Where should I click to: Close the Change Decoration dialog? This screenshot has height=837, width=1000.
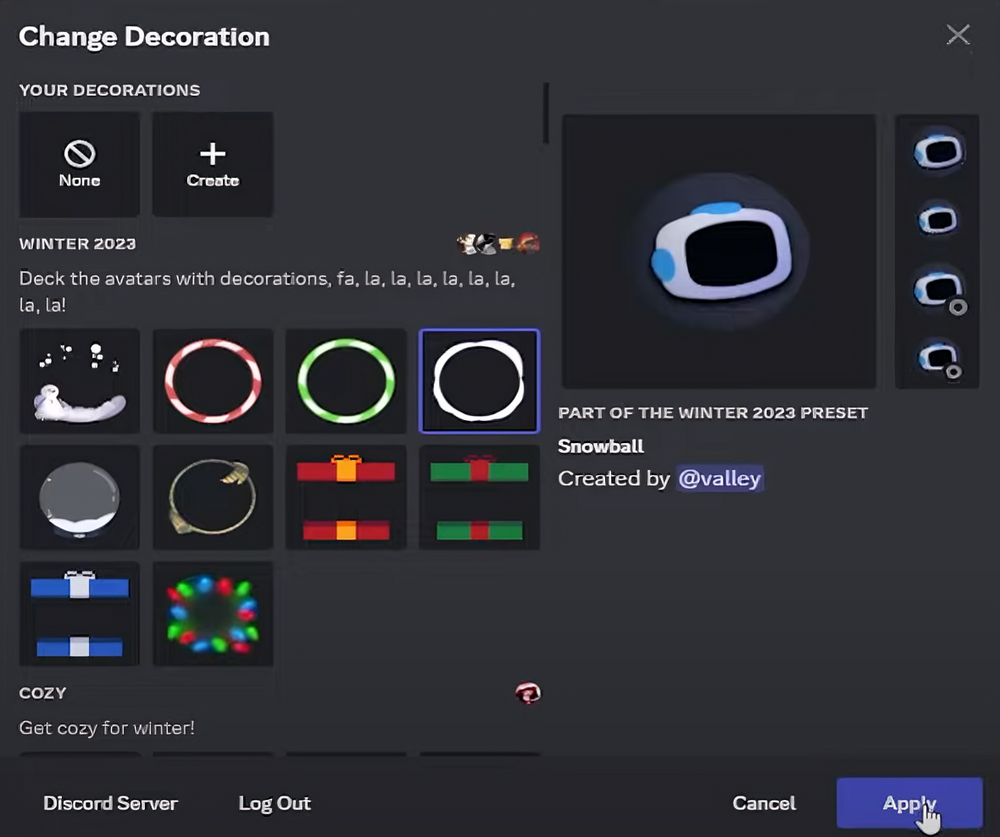[958, 35]
